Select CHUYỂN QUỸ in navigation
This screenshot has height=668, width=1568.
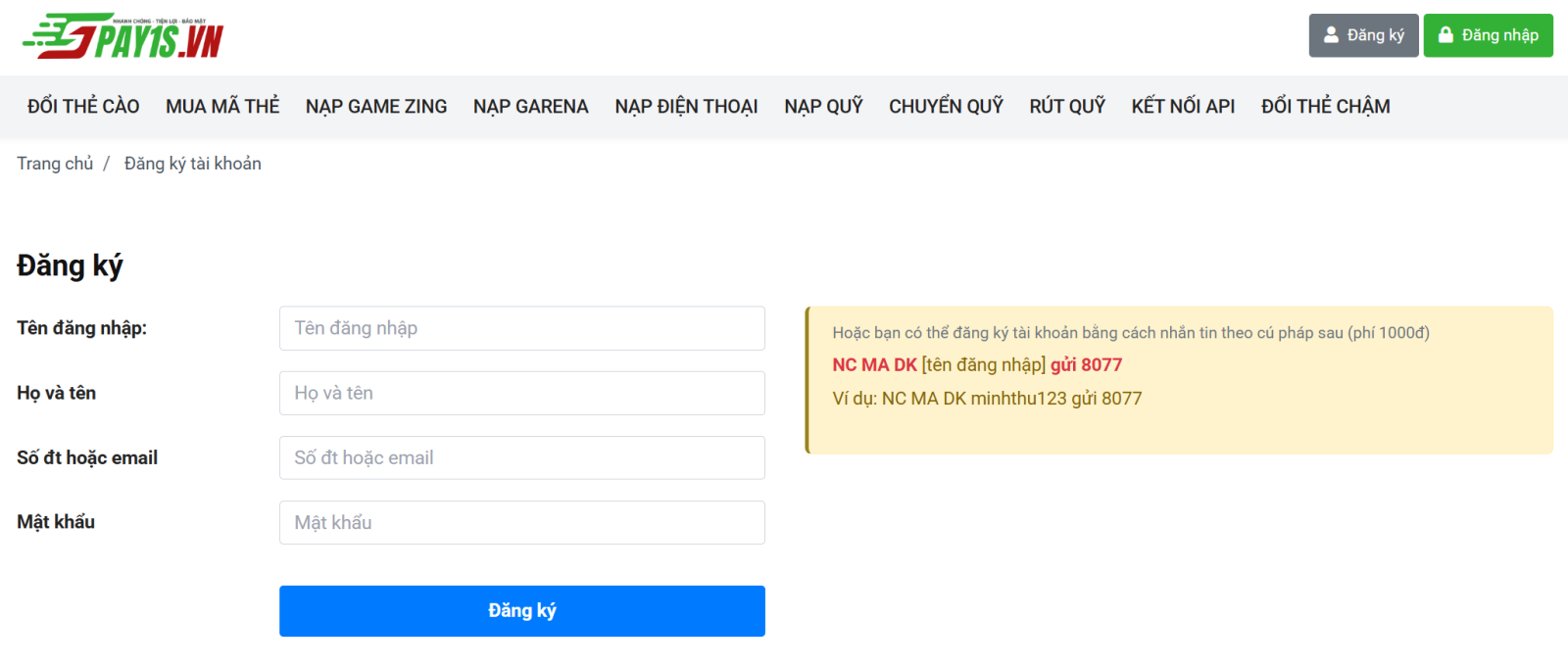point(946,107)
